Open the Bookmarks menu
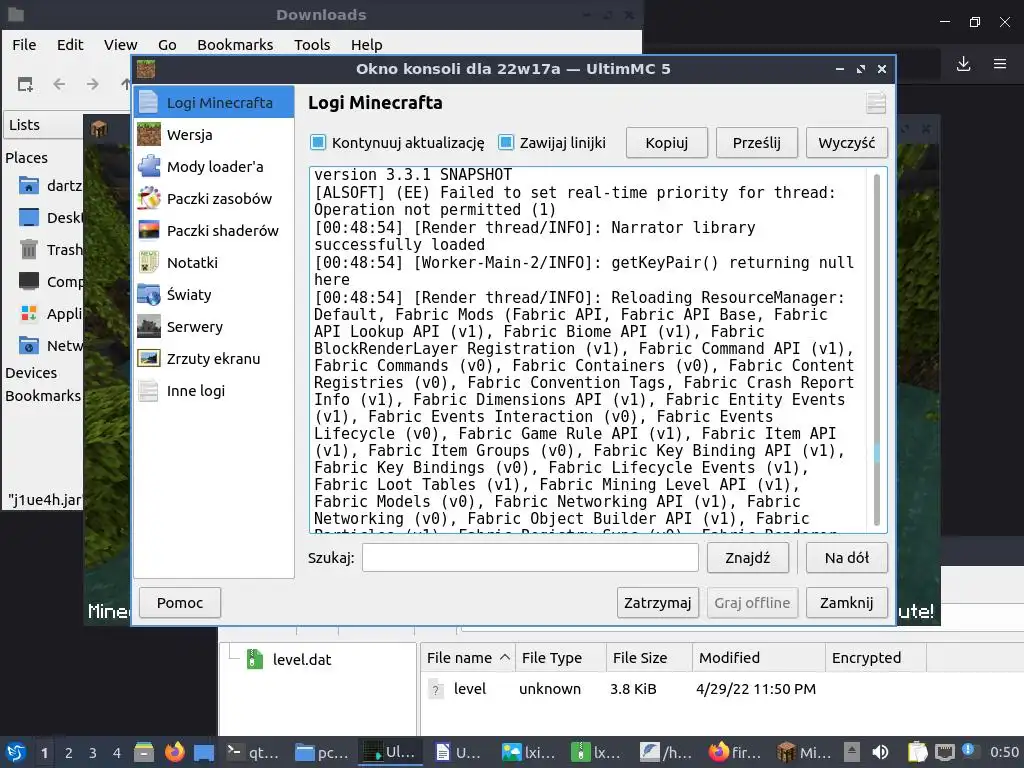1024x768 pixels. (235, 44)
